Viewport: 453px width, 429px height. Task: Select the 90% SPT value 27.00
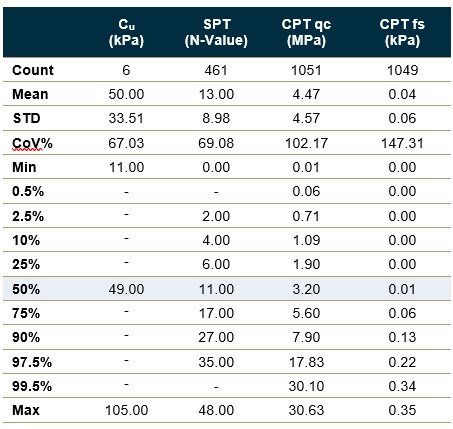216,337
